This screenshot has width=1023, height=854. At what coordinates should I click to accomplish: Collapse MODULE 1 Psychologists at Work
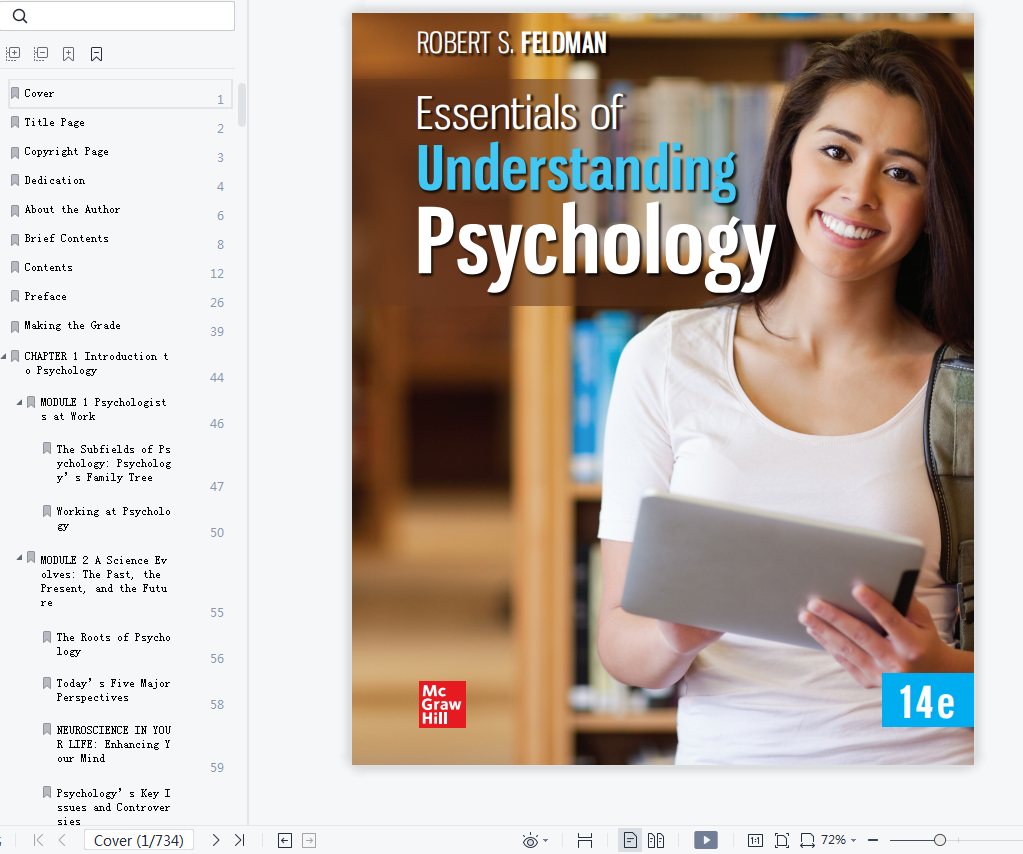pyautogui.click(x=20, y=403)
